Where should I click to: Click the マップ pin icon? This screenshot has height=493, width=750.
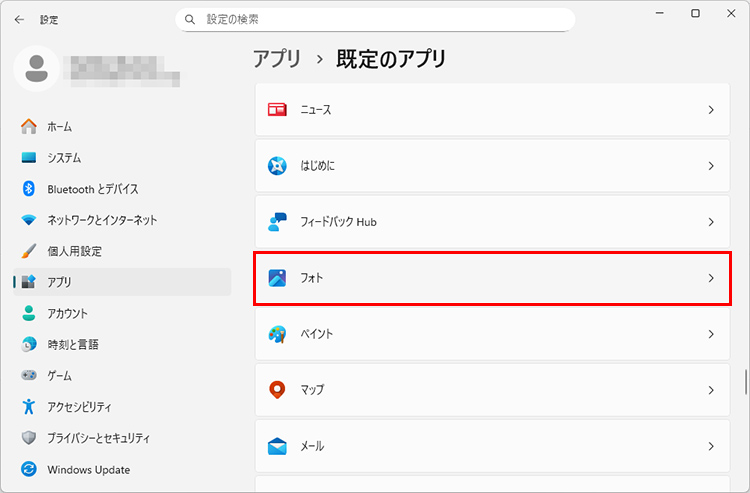click(278, 390)
